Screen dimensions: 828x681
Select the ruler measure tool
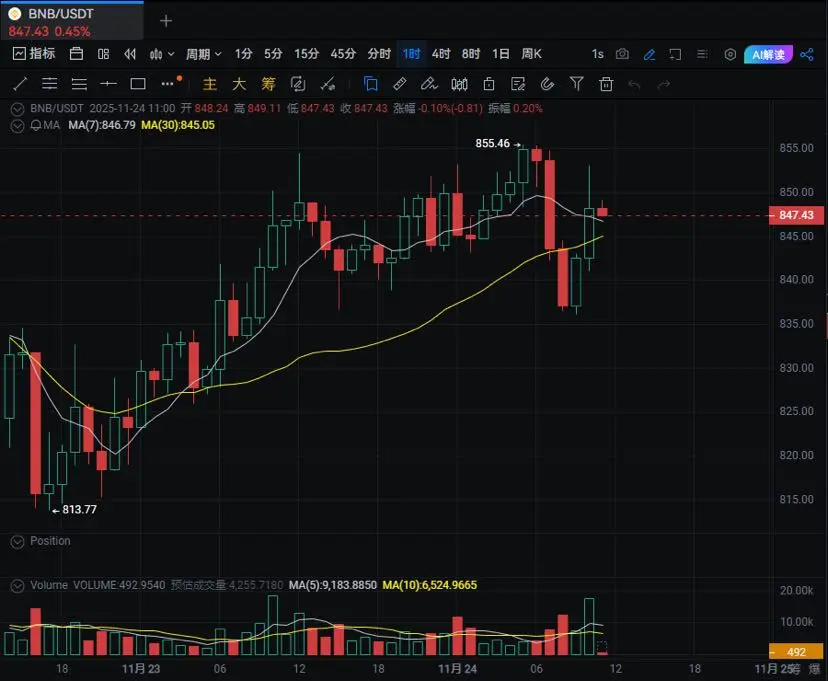[400, 84]
